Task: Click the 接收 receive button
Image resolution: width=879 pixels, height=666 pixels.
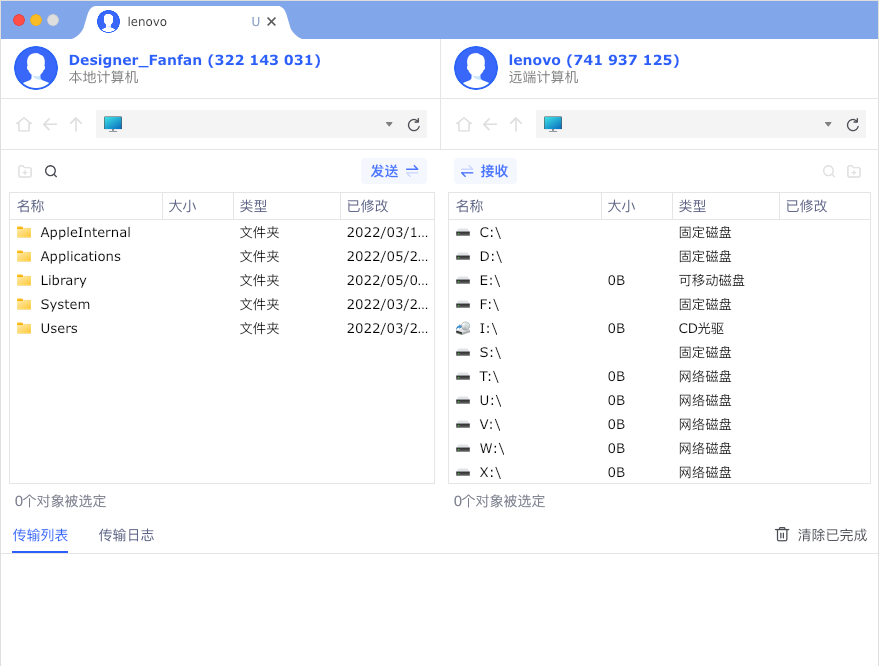Action: (485, 171)
